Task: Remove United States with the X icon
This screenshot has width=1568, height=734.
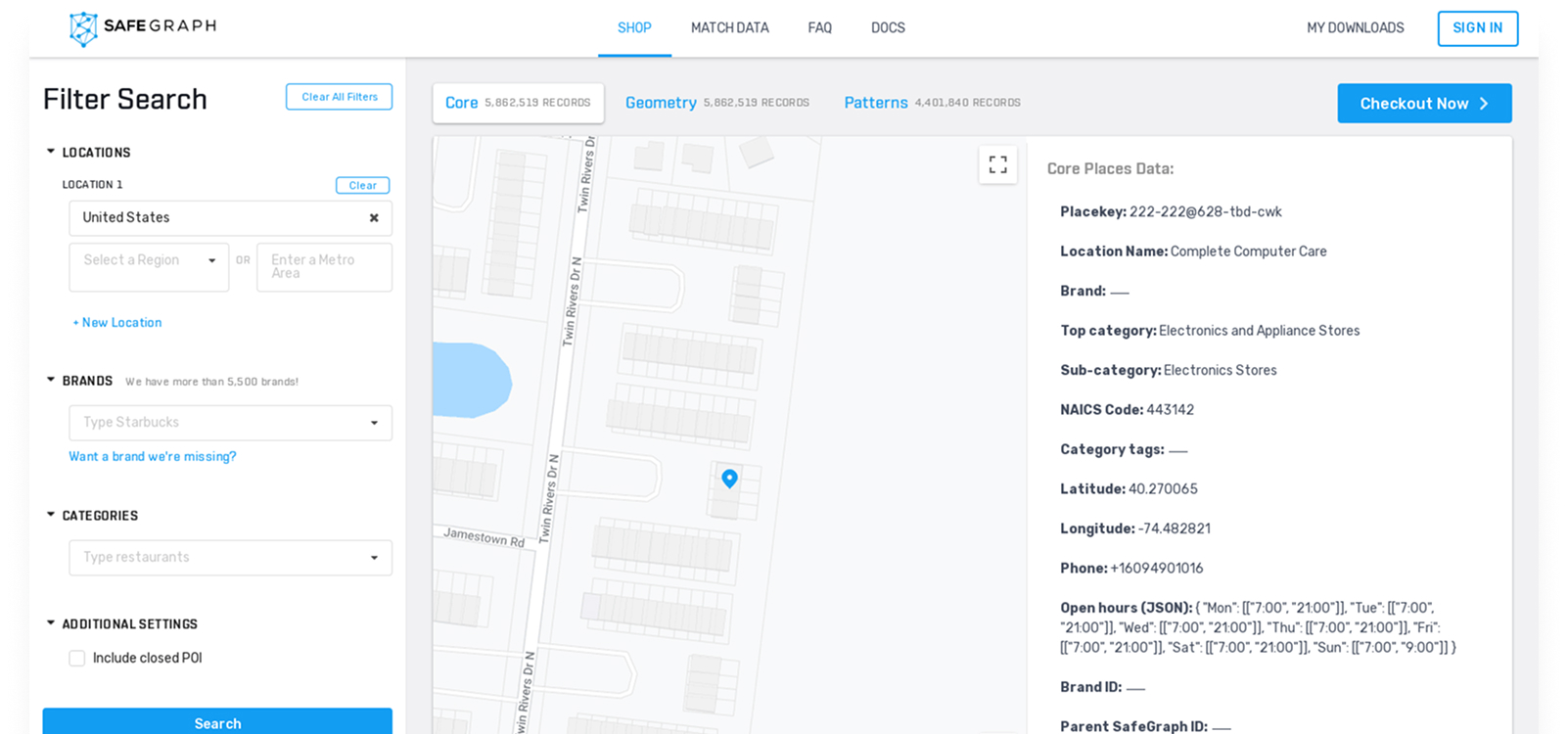Action: pyautogui.click(x=374, y=218)
